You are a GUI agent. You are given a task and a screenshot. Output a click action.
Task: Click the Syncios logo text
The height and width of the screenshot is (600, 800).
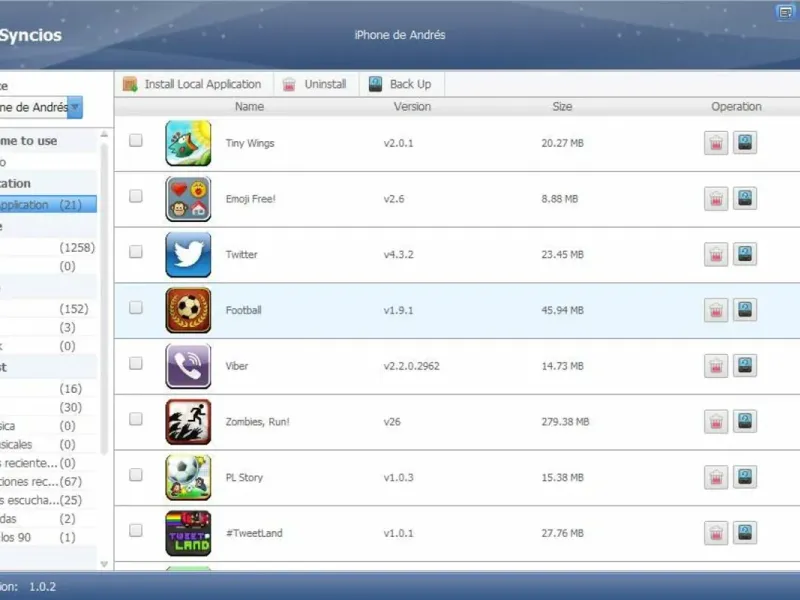point(31,35)
